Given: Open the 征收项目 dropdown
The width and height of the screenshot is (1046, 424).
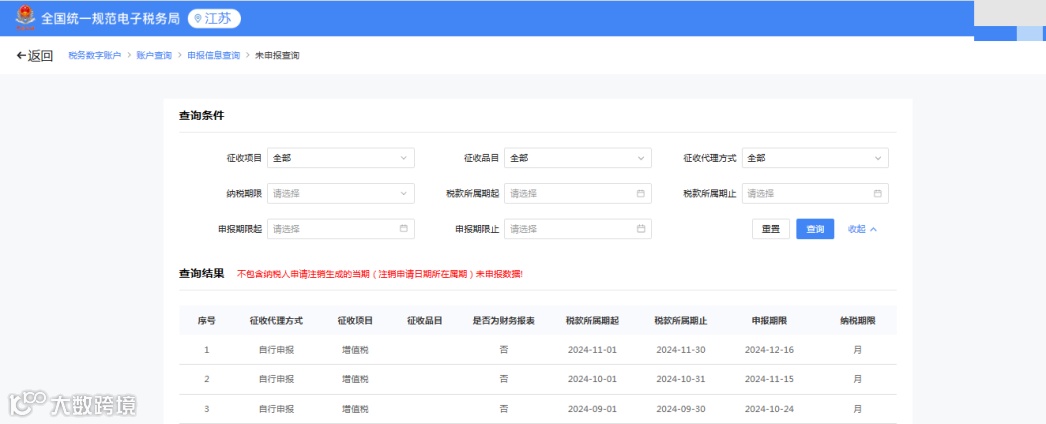Looking at the screenshot, I should tap(341, 158).
